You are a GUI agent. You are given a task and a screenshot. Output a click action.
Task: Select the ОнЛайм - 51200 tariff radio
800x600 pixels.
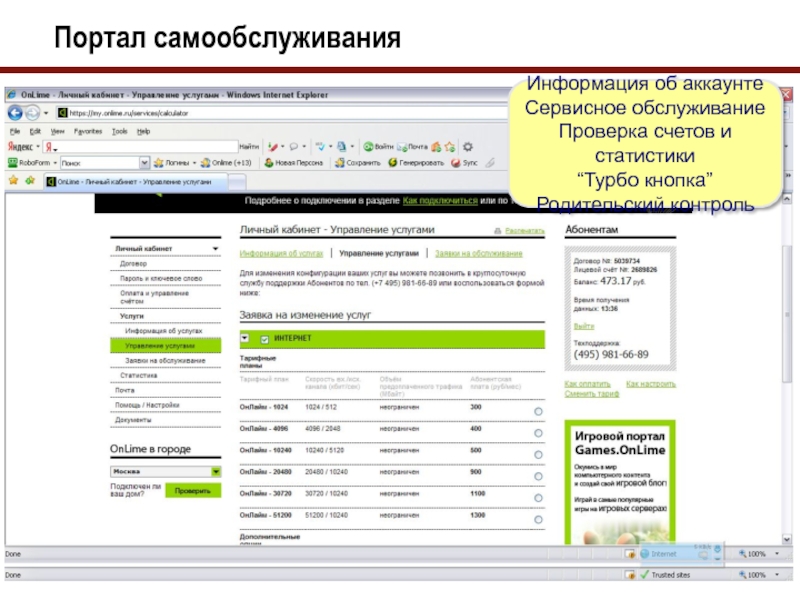pos(538,519)
